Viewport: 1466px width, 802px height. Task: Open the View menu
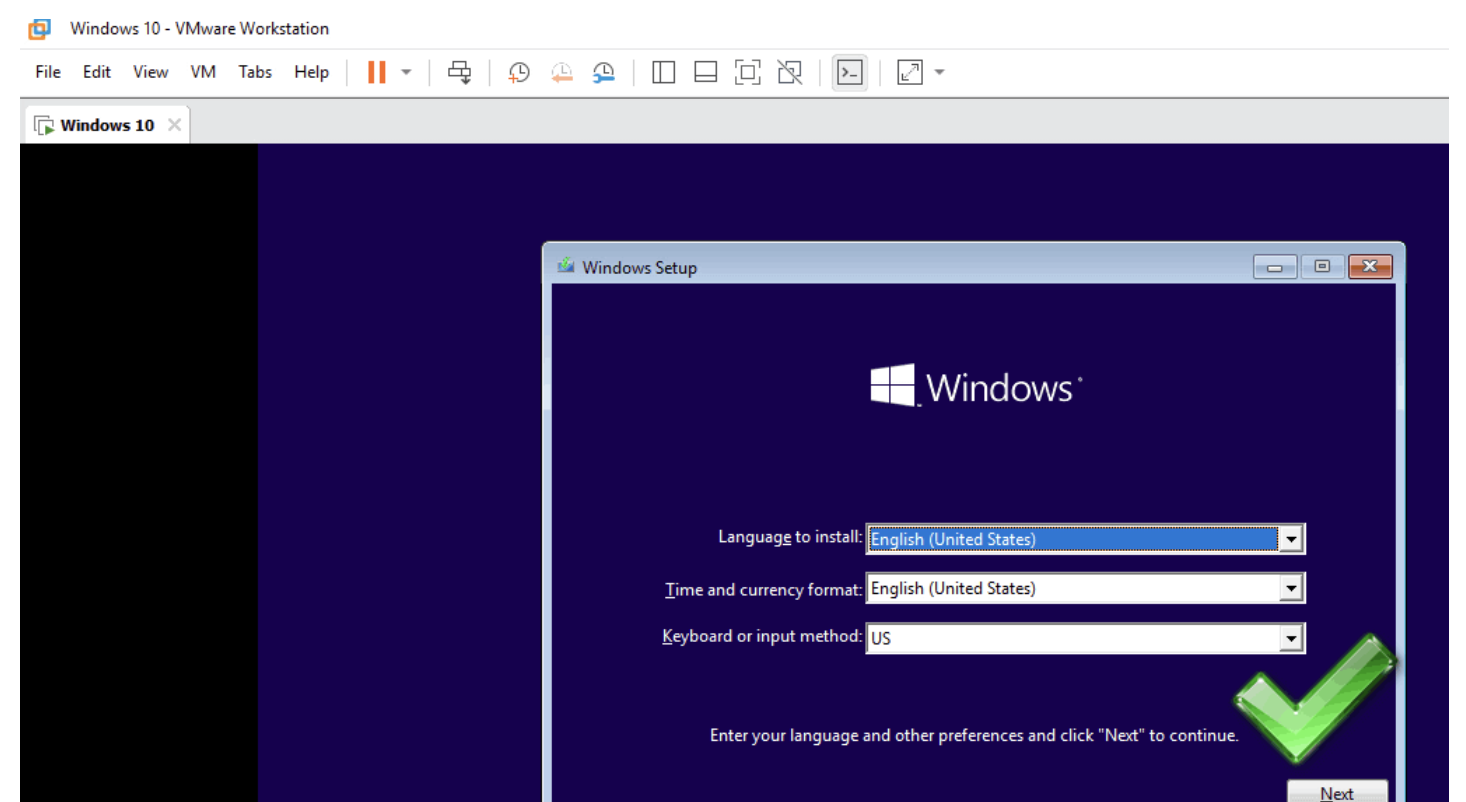(x=151, y=72)
